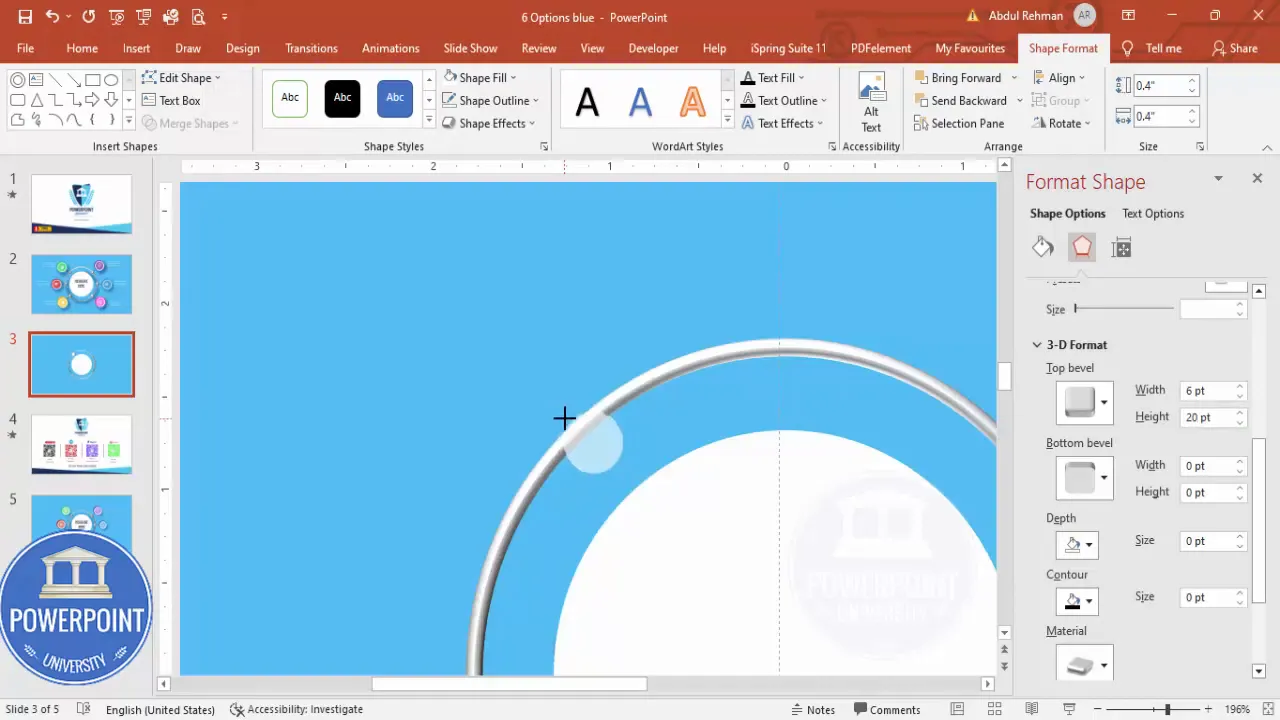Screen dimensions: 1280x720
Task: Switch to Text Options tab
Action: 1152,213
